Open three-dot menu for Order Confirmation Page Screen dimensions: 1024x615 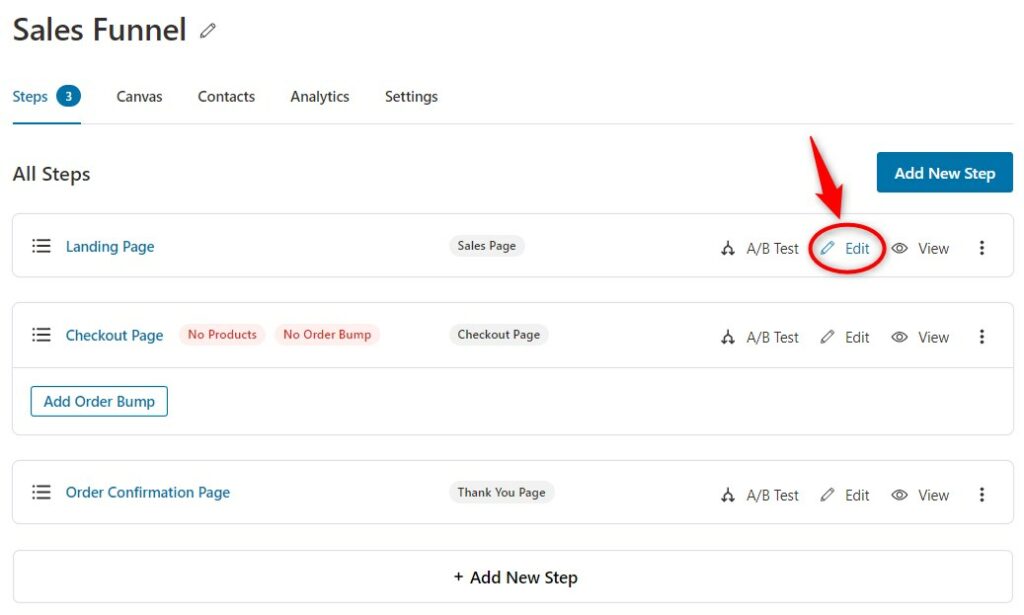[x=982, y=495]
